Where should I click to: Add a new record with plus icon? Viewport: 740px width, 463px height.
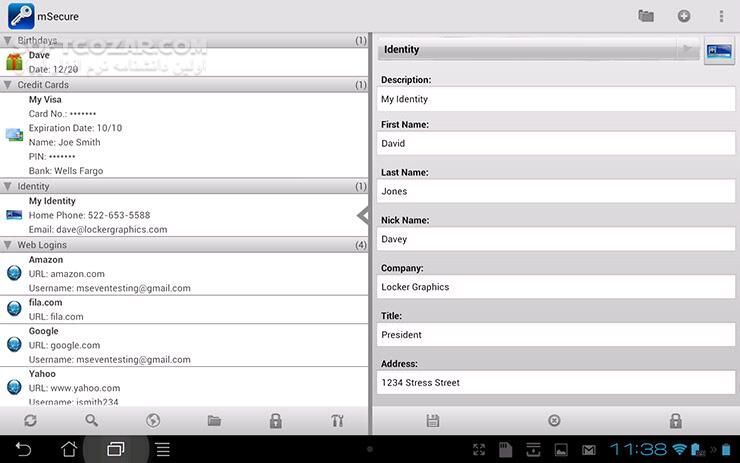(684, 16)
